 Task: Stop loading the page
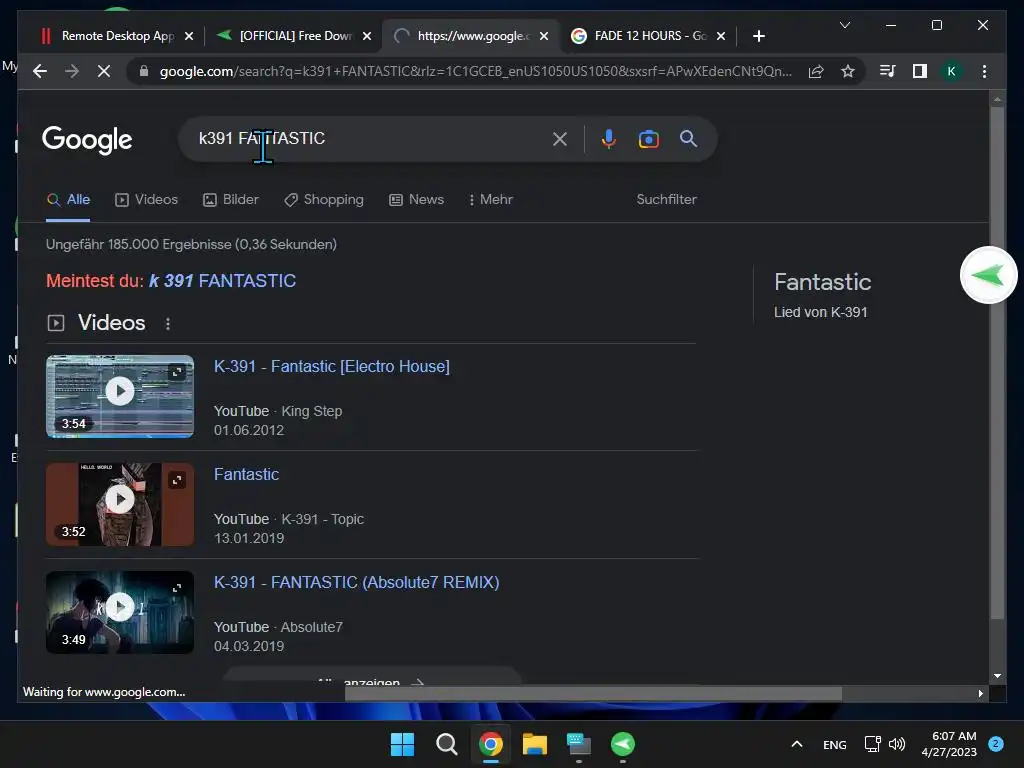coord(104,71)
